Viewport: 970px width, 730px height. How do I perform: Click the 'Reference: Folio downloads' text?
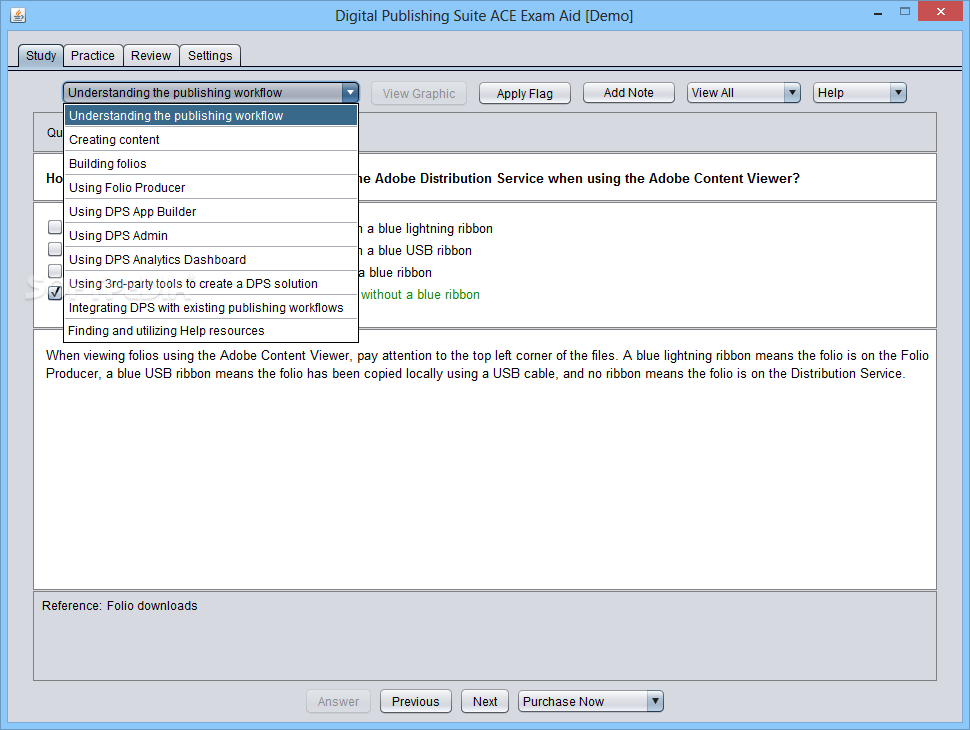pyautogui.click(x=119, y=606)
